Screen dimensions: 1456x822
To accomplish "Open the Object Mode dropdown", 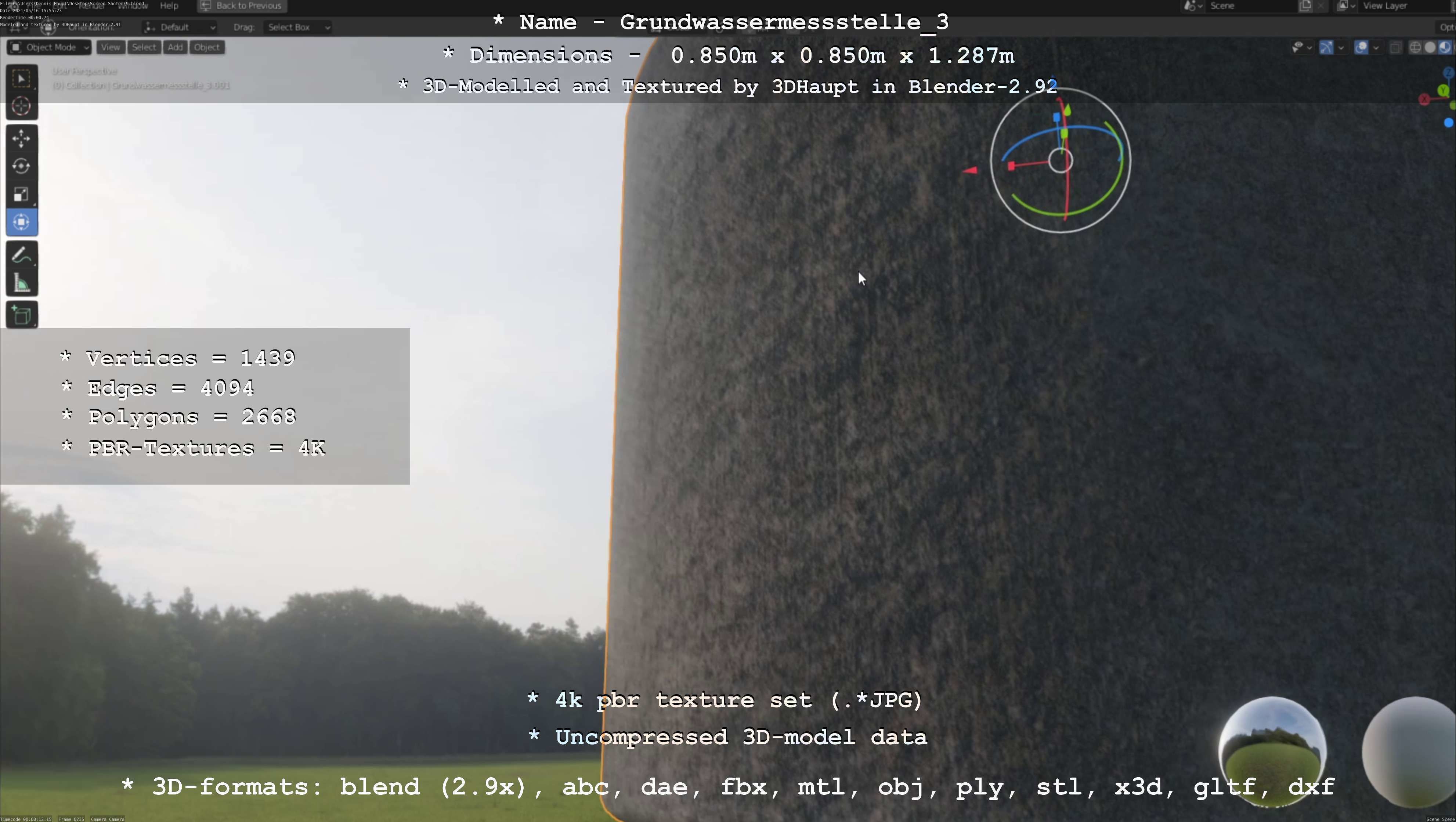I will pos(50,47).
